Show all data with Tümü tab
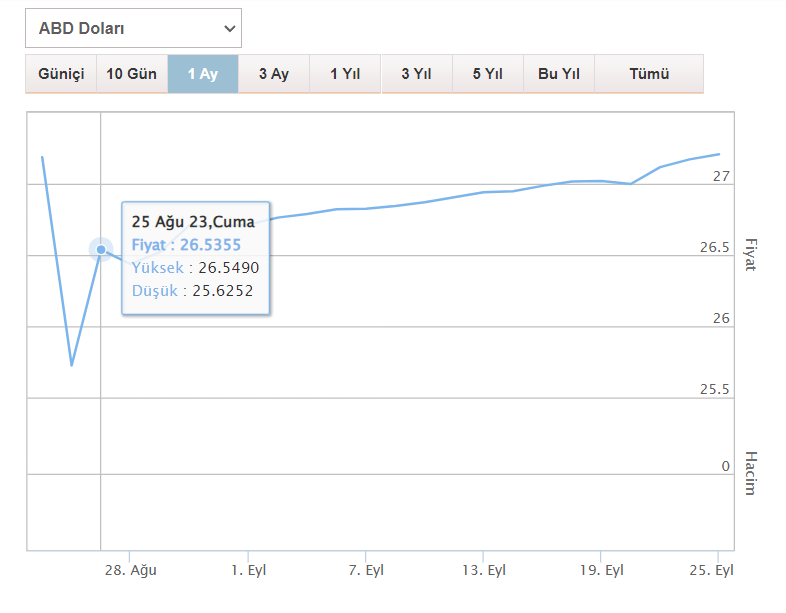 [649, 74]
